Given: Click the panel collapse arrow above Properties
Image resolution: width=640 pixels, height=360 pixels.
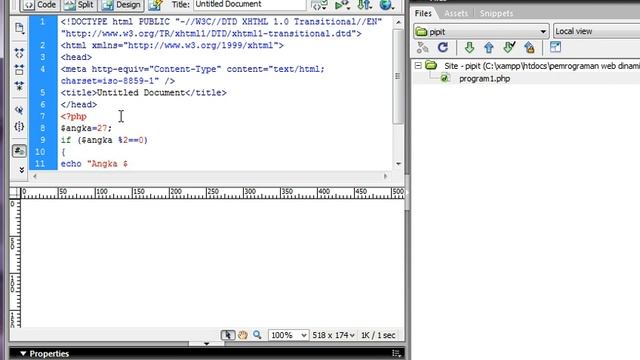Looking at the screenshot, I should point(207,344).
